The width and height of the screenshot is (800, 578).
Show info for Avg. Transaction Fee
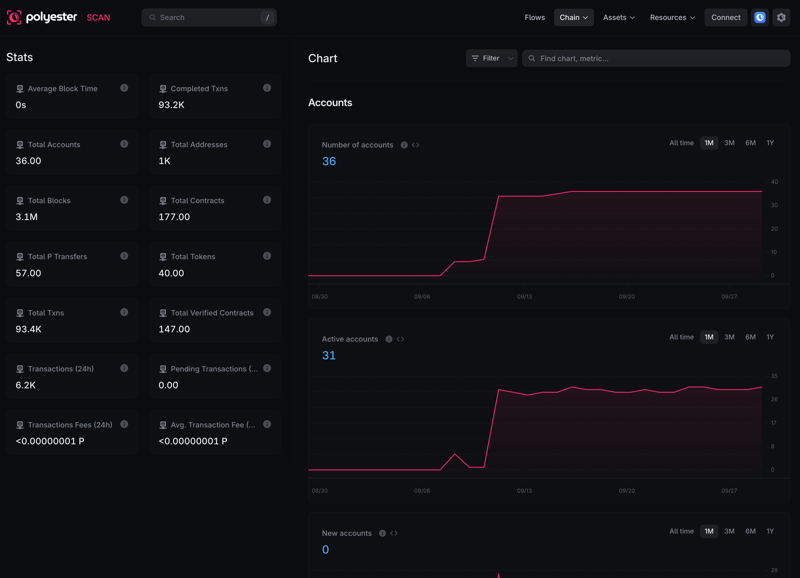tap(267, 424)
